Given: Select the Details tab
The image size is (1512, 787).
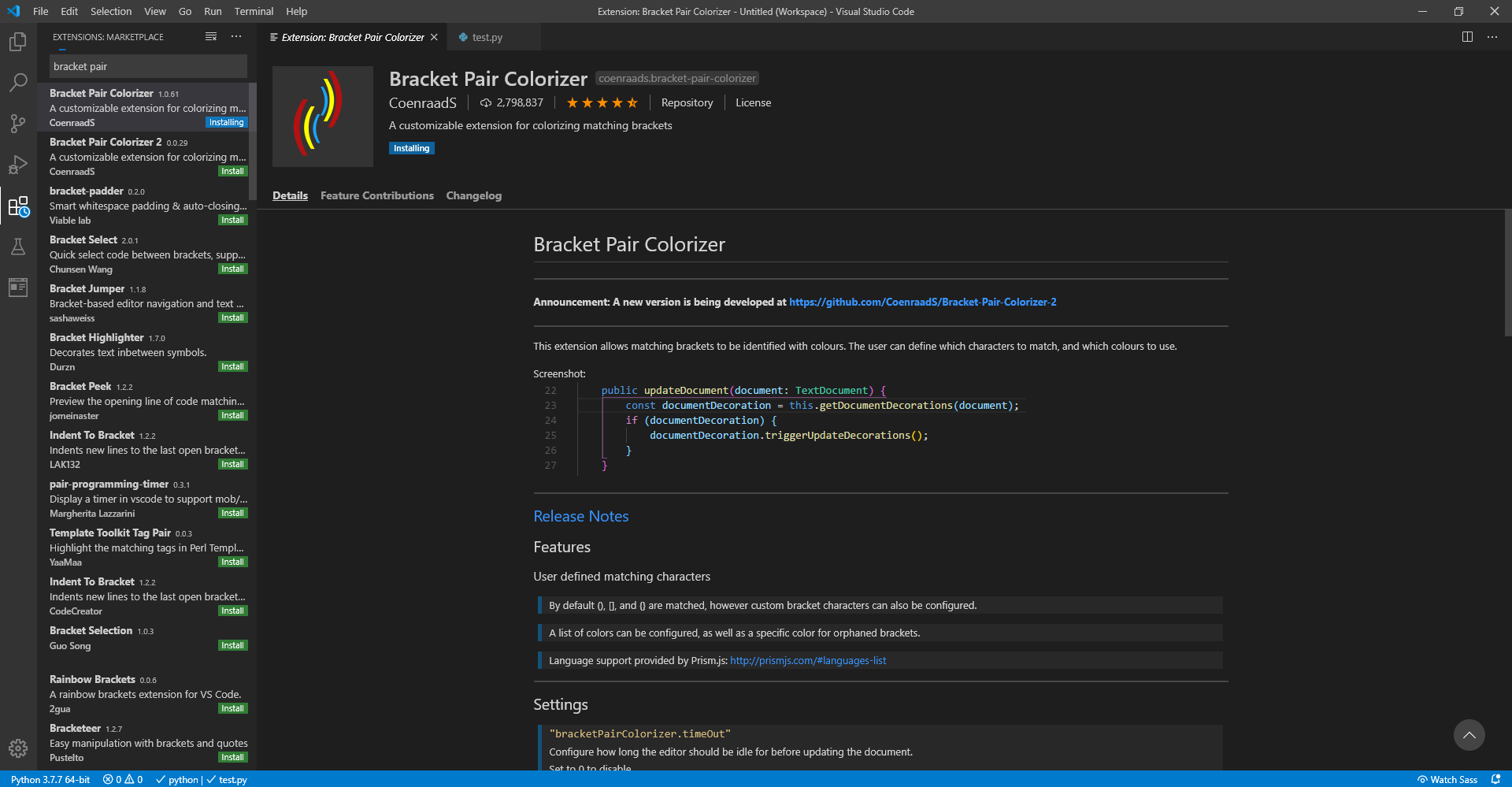Looking at the screenshot, I should click(290, 195).
